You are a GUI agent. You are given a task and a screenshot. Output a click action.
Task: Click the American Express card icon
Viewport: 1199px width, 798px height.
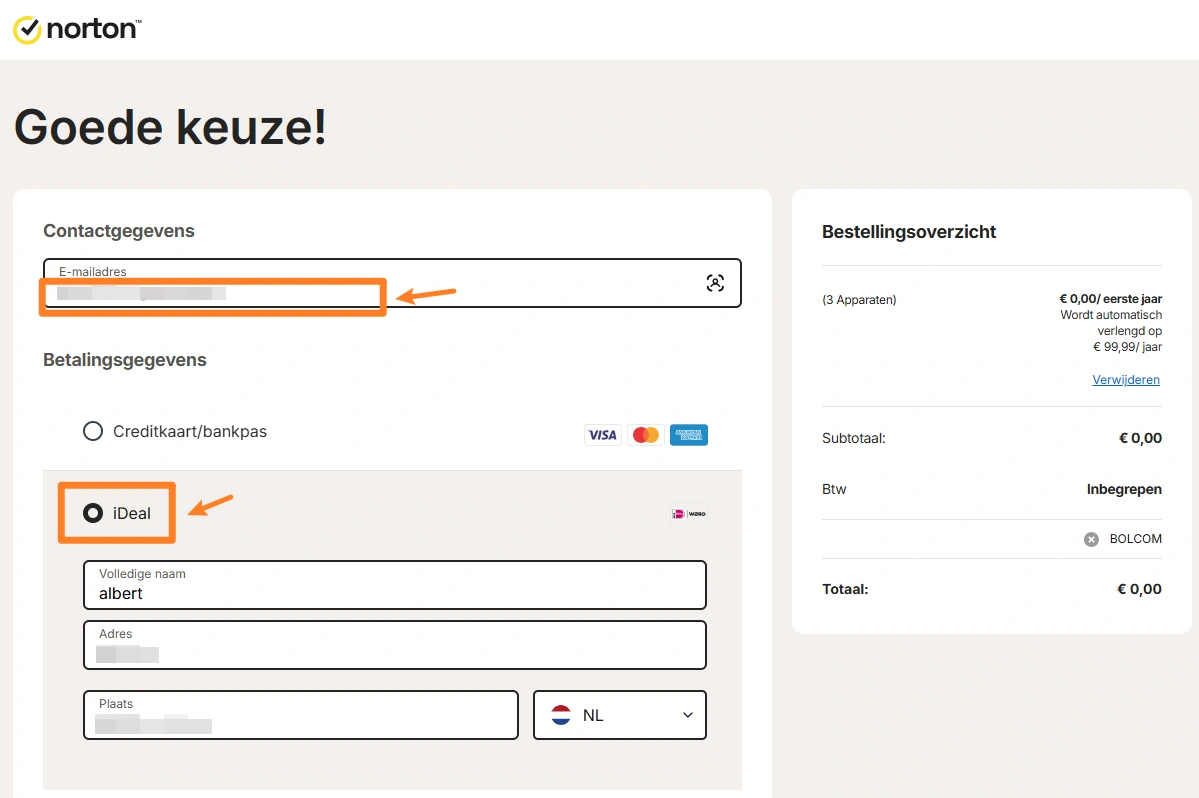(689, 435)
